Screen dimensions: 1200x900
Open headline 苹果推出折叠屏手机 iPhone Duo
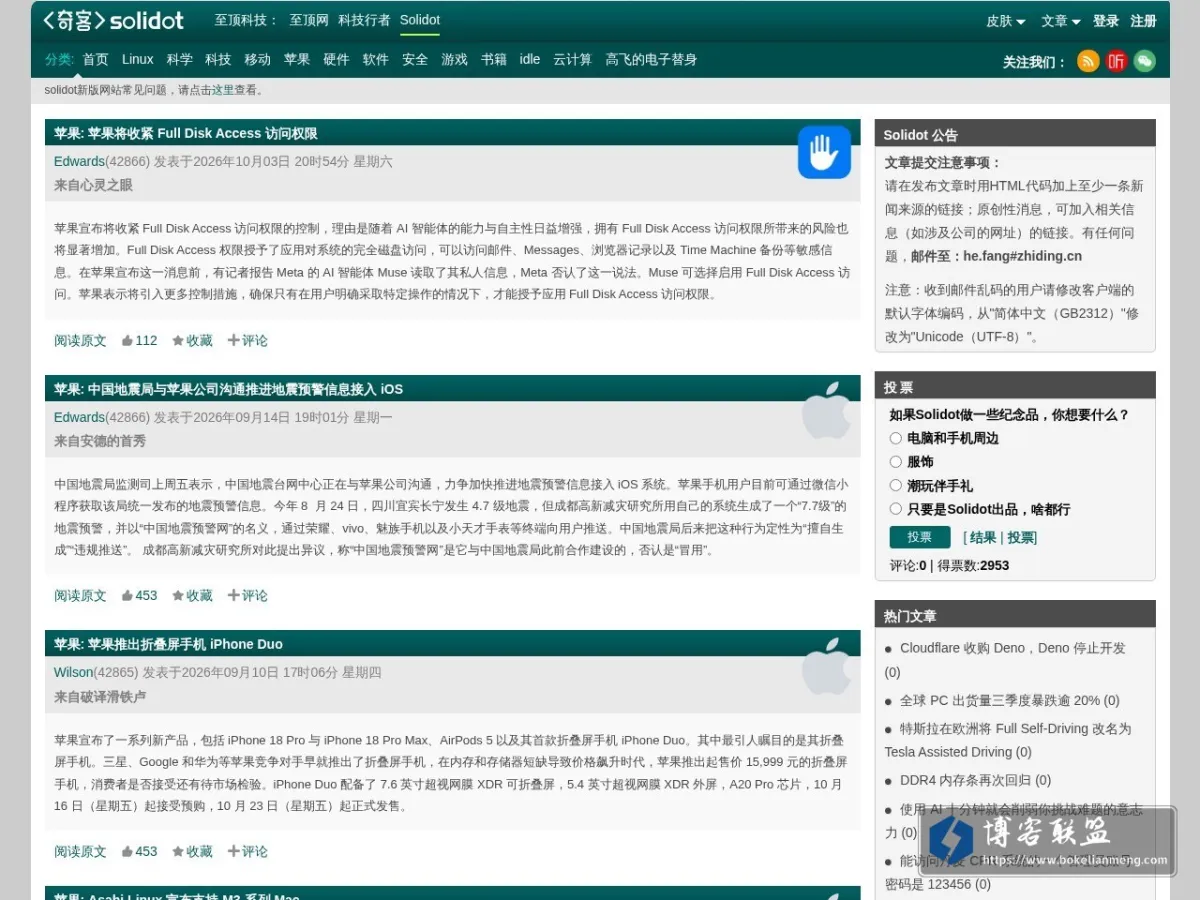tap(185, 644)
